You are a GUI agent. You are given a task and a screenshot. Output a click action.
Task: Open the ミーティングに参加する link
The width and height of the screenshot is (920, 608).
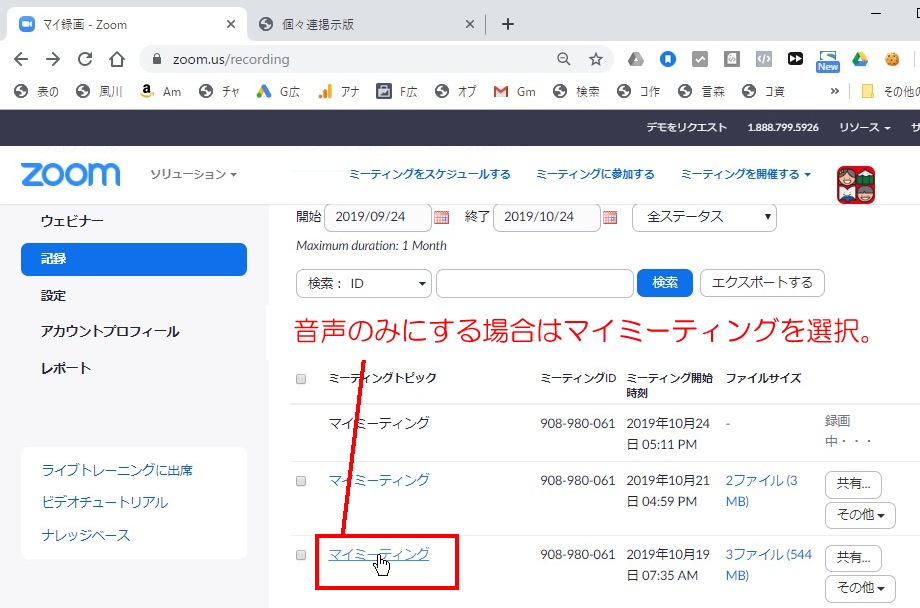click(595, 174)
